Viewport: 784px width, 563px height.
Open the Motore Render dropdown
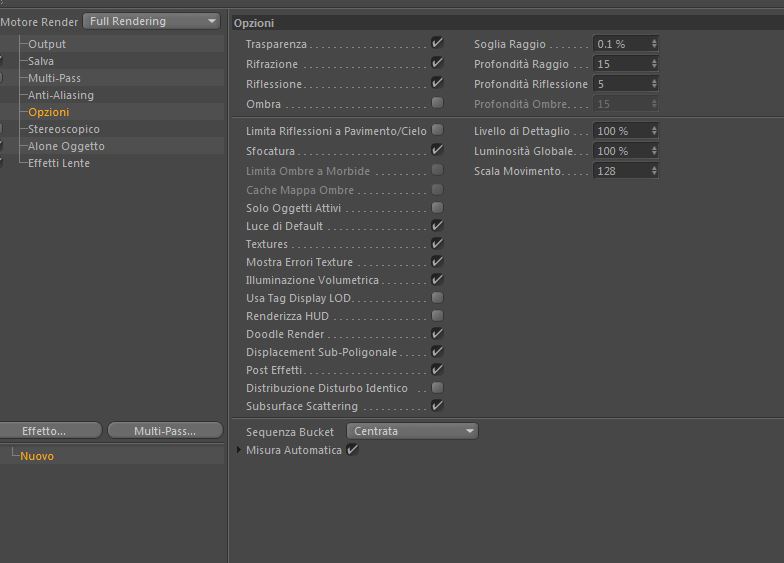click(x=152, y=21)
